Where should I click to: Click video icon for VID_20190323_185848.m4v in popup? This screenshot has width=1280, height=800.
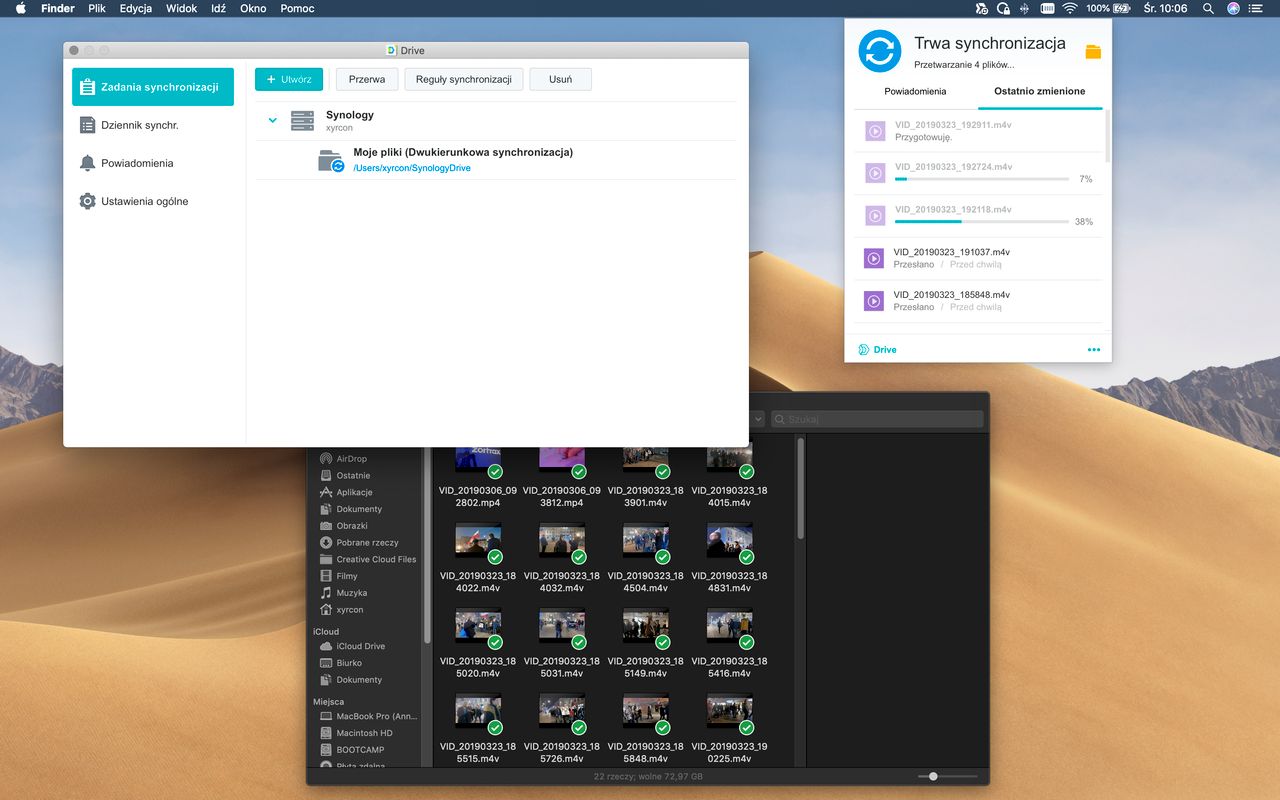click(874, 301)
